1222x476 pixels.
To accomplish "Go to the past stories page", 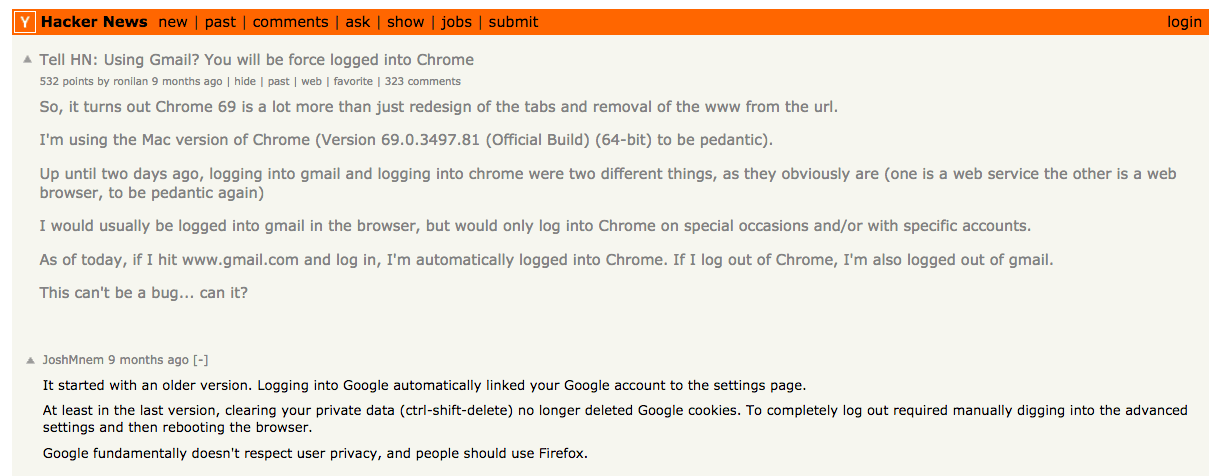I will point(221,22).
